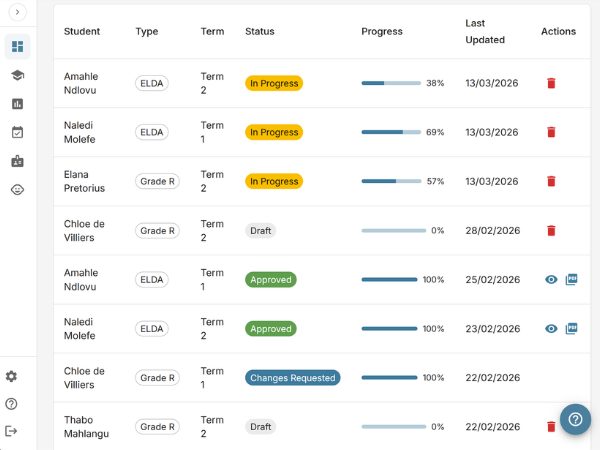Click ELDA tag in Amahle Ndlovu Term 2 row

[152, 83]
